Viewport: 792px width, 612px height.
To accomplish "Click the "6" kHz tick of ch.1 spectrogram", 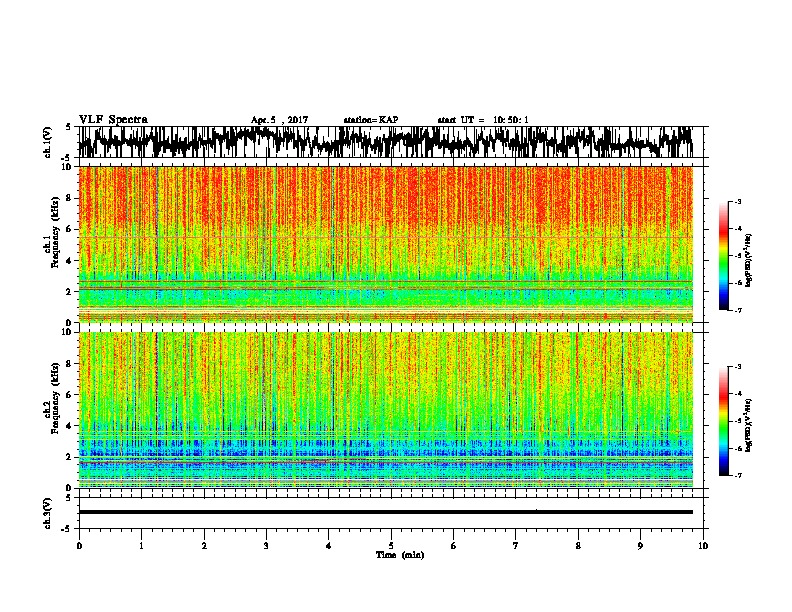I will pyautogui.click(x=70, y=229).
